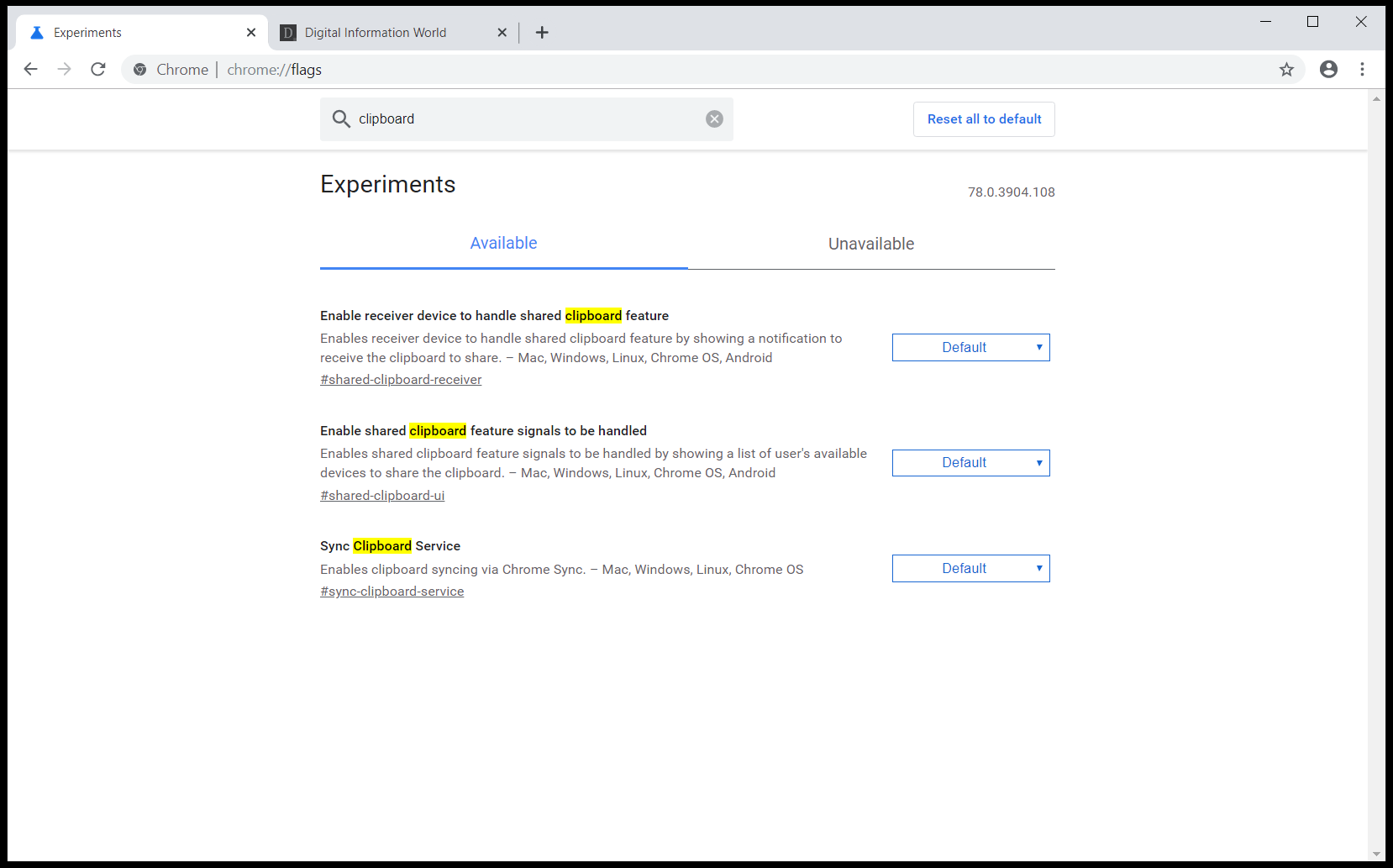Click the back navigation arrow
1393x868 pixels.
[x=31, y=69]
